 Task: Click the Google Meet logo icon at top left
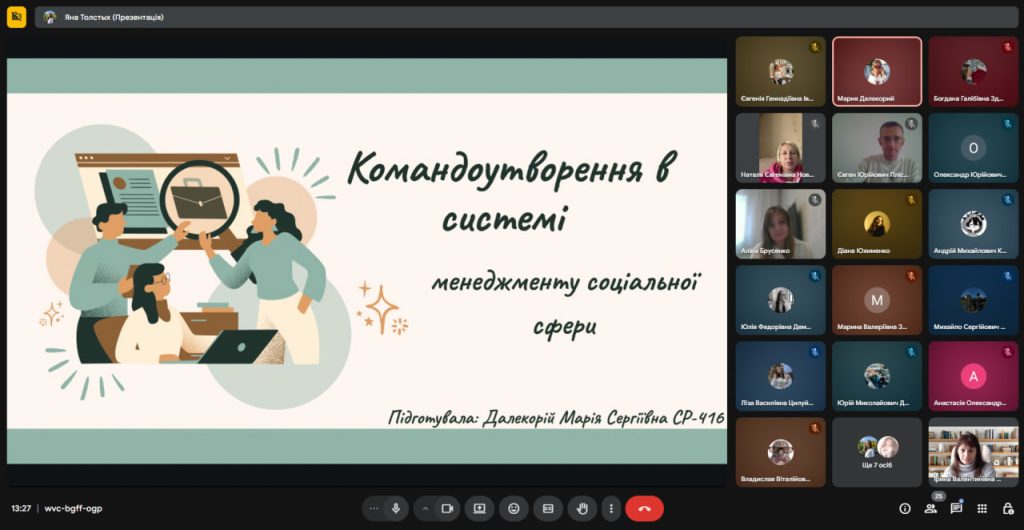(x=16, y=17)
